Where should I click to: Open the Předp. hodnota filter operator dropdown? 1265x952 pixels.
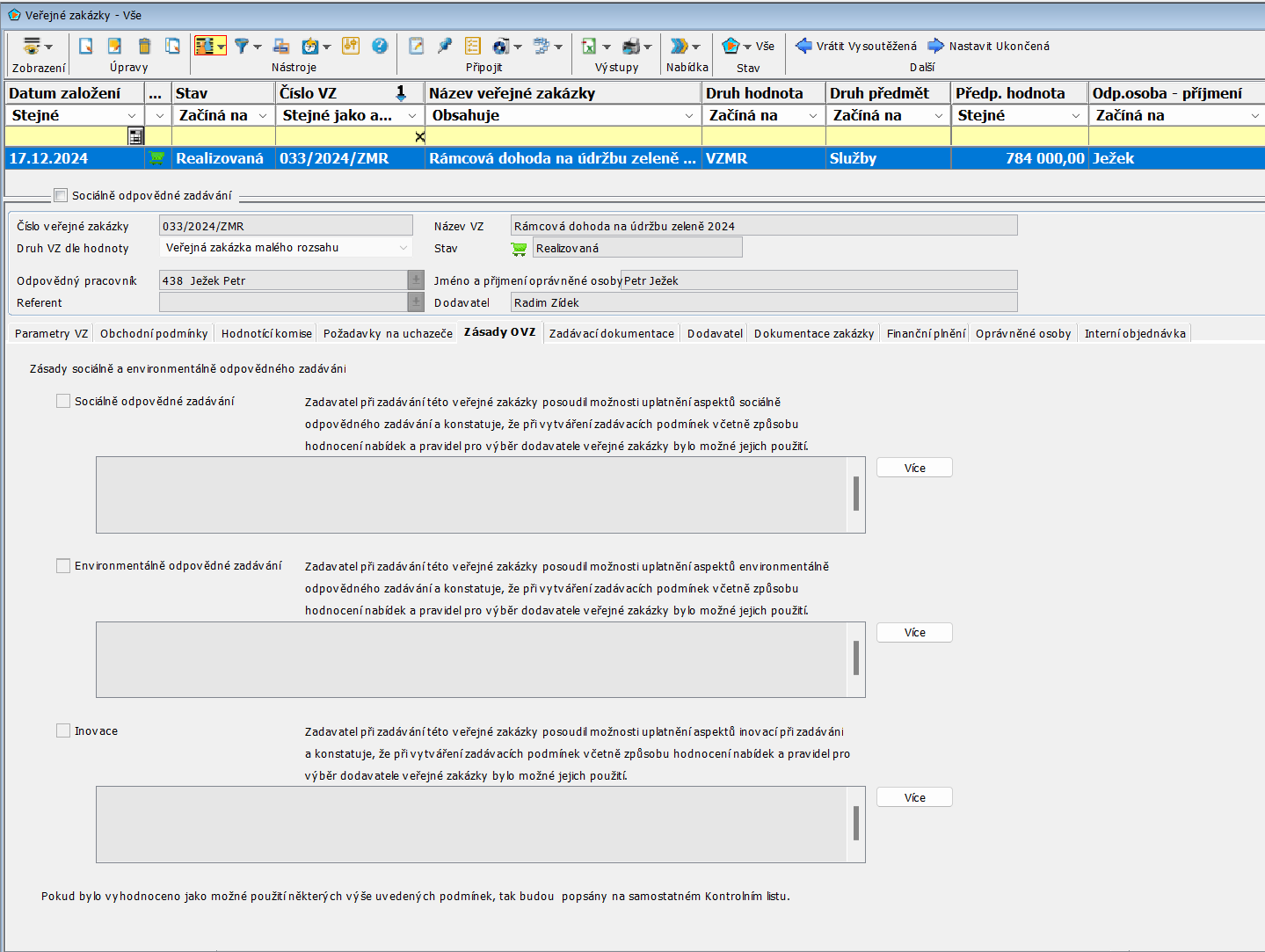point(1075,116)
